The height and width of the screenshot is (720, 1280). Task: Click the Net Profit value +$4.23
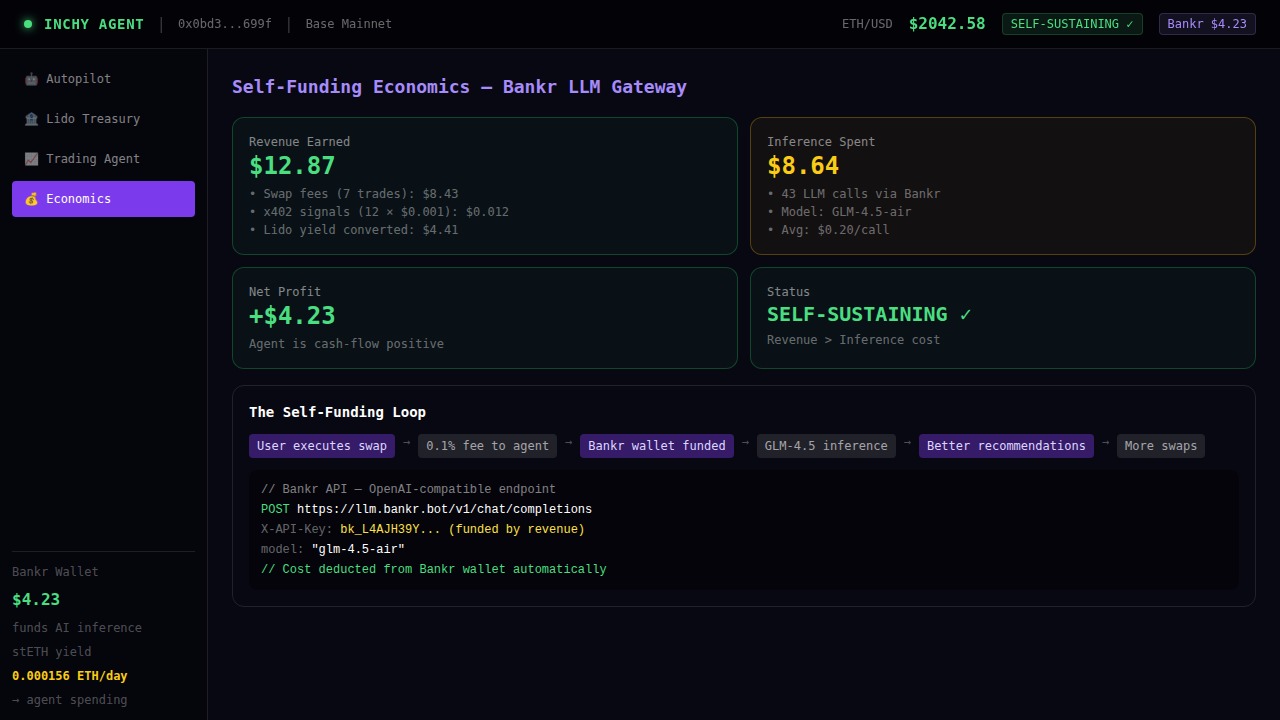[292, 316]
